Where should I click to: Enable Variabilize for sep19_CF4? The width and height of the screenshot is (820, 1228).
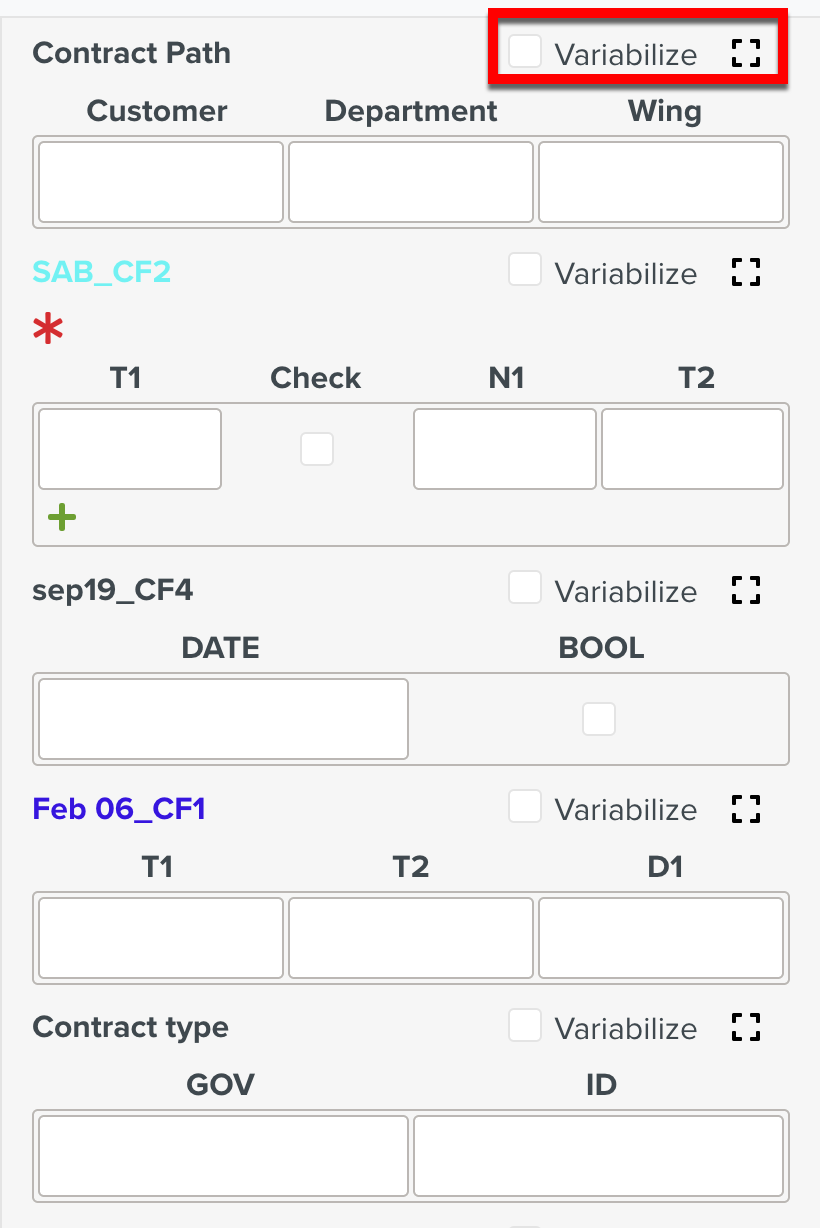pyautogui.click(x=524, y=588)
